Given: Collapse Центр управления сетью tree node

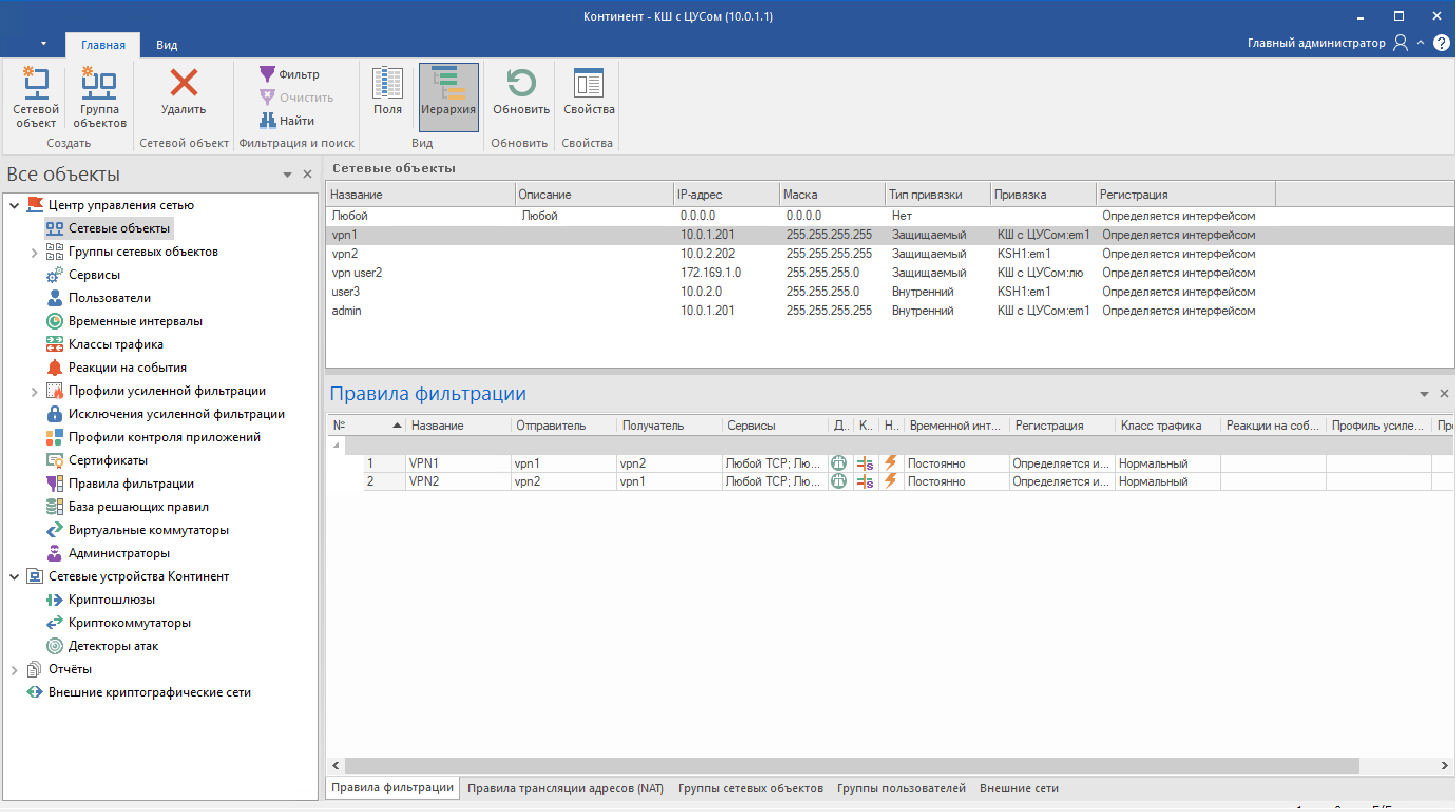Looking at the screenshot, I should [x=15, y=206].
